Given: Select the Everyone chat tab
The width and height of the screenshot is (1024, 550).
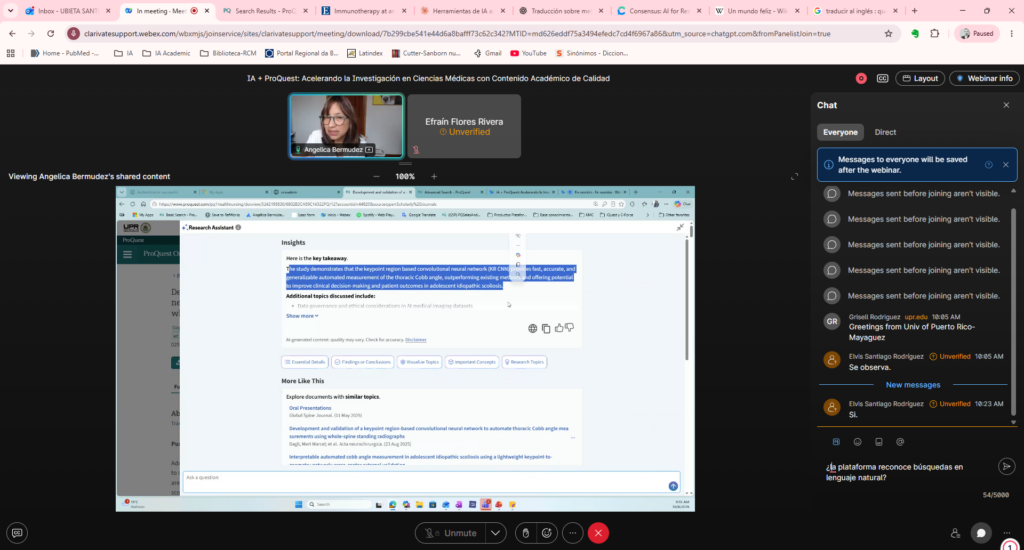Looking at the screenshot, I should pos(840,132).
